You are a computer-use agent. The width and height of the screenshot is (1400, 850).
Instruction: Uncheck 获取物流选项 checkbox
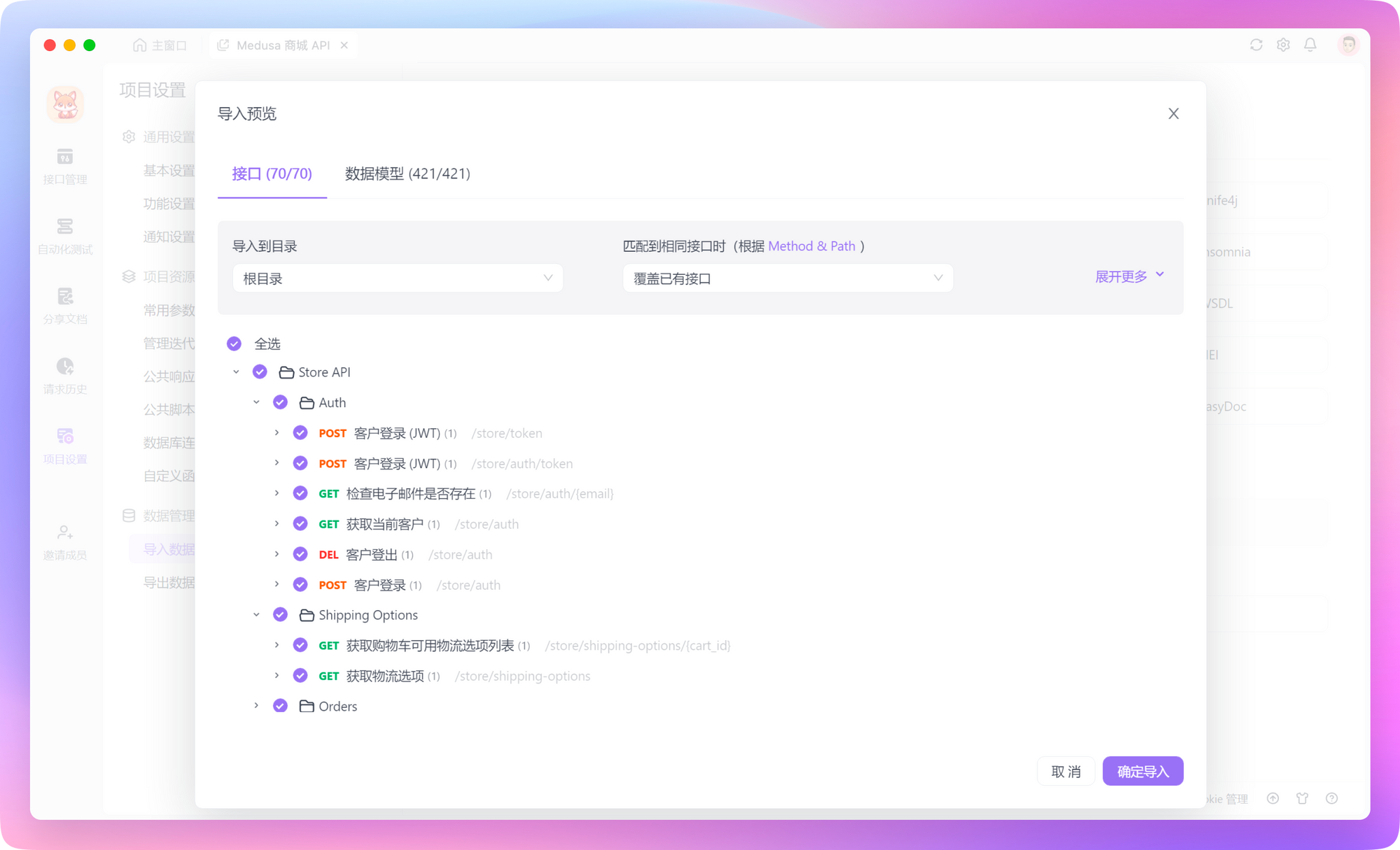[300, 675]
